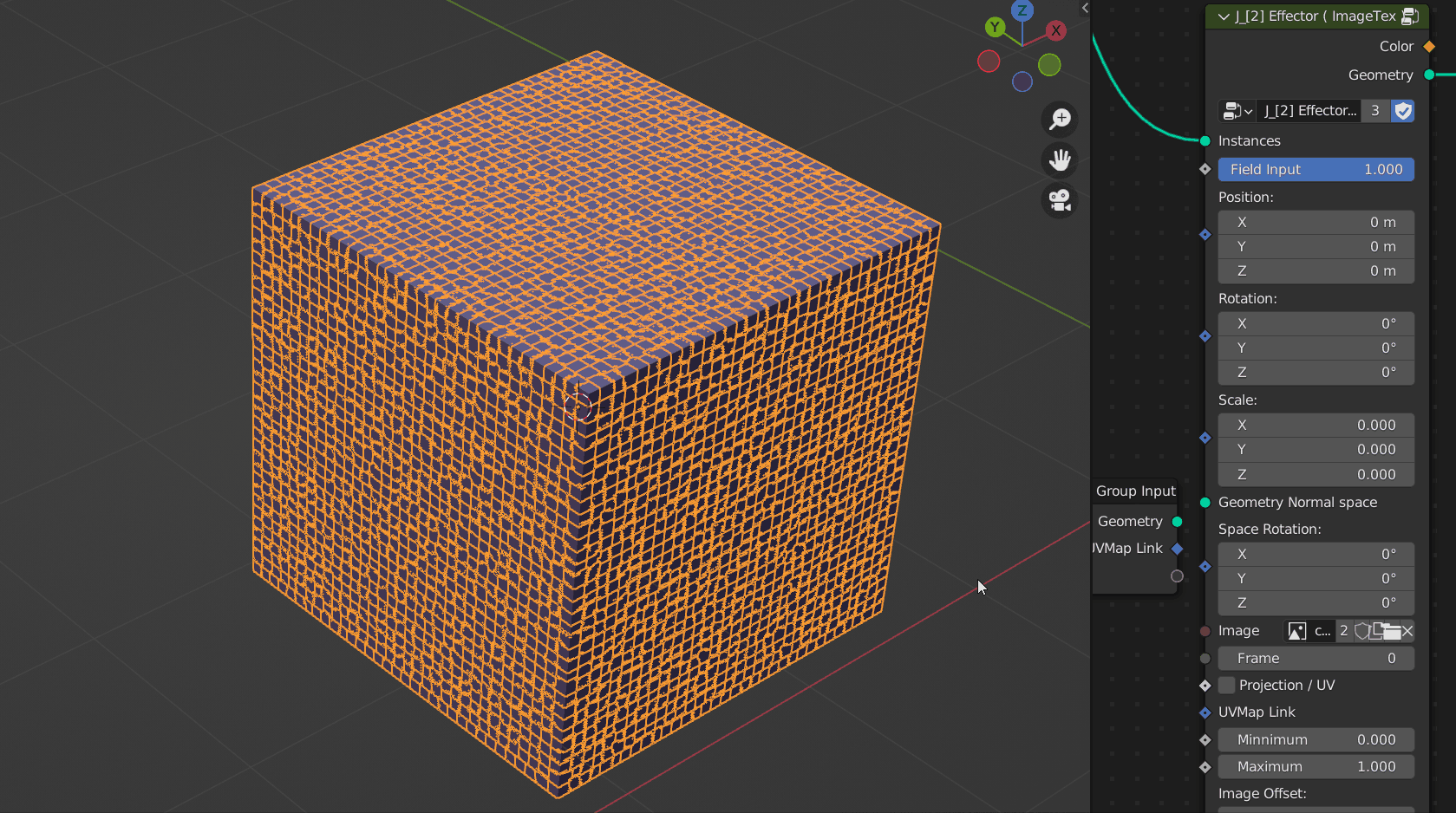Collapse the node editor sidebar arrow
The width and height of the screenshot is (1456, 813).
pos(1085,8)
